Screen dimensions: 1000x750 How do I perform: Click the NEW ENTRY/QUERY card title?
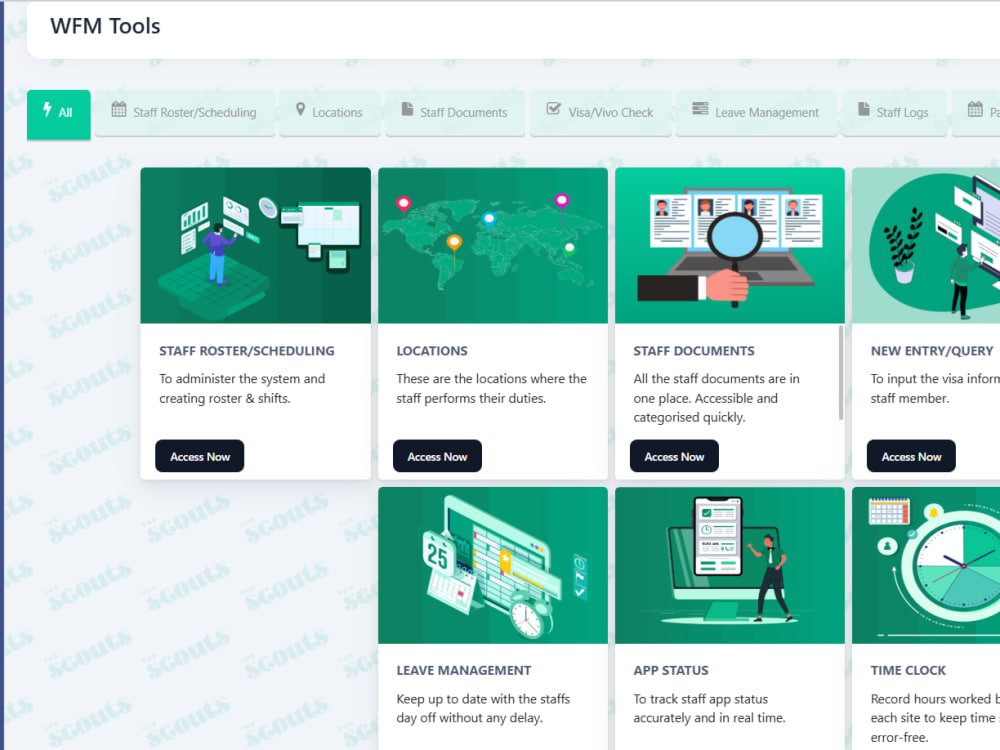point(932,351)
